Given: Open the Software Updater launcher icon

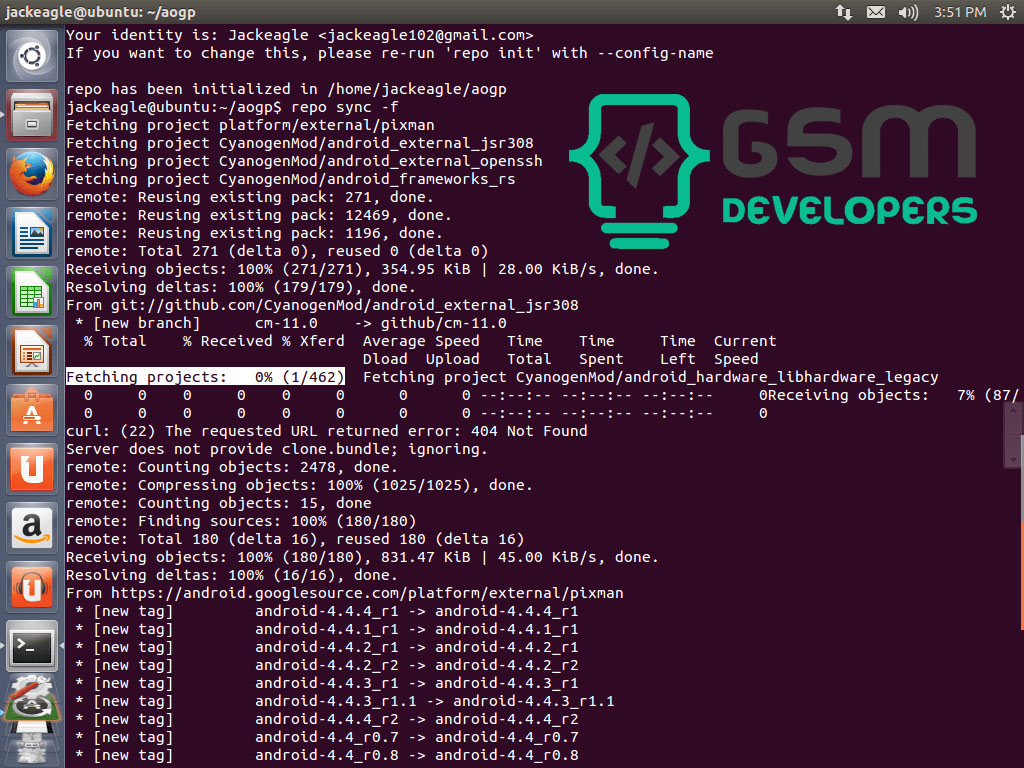Looking at the screenshot, I should [x=30, y=700].
